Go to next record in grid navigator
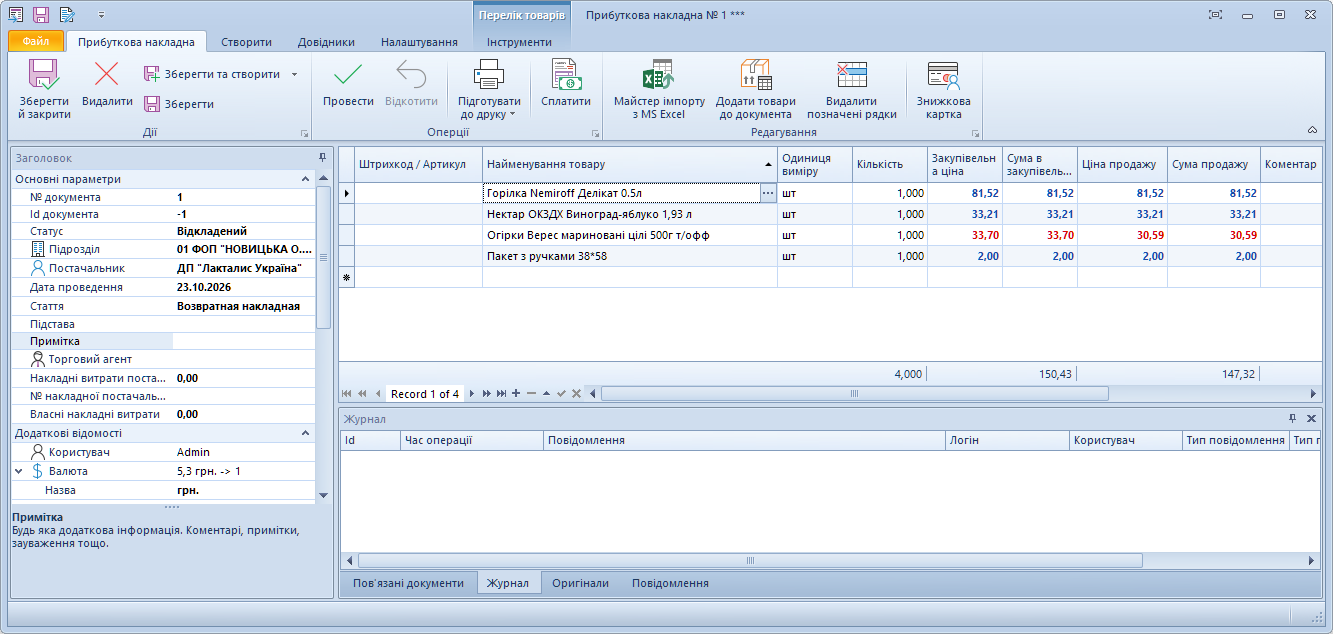The width and height of the screenshot is (1333, 634). (472, 394)
